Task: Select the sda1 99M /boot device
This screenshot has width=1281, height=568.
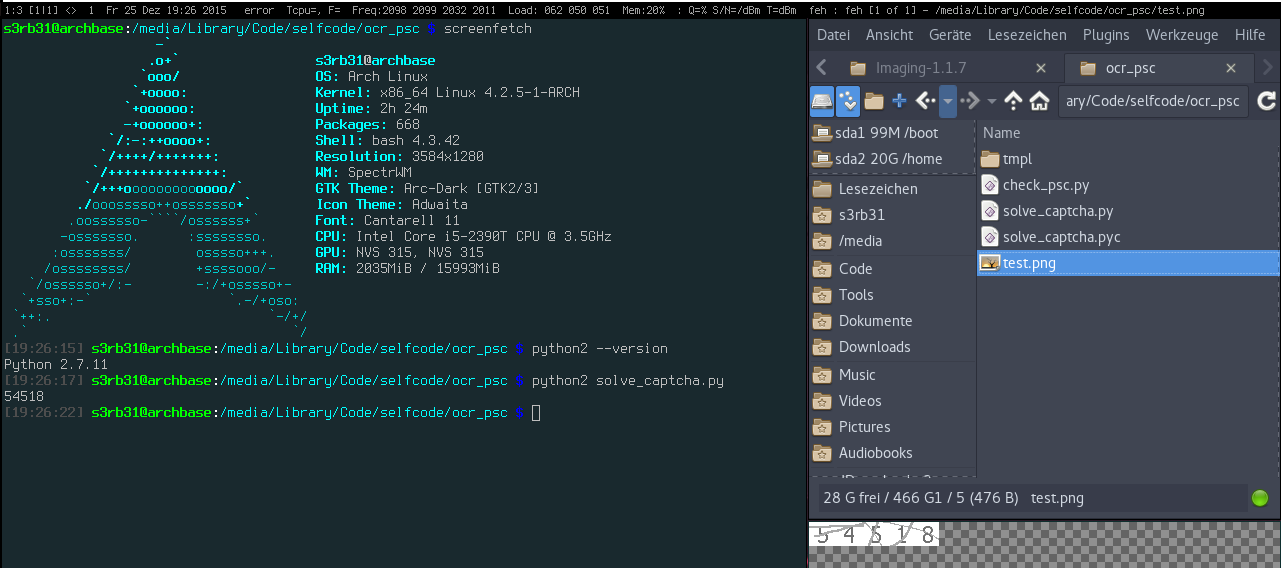Action: tap(892, 132)
